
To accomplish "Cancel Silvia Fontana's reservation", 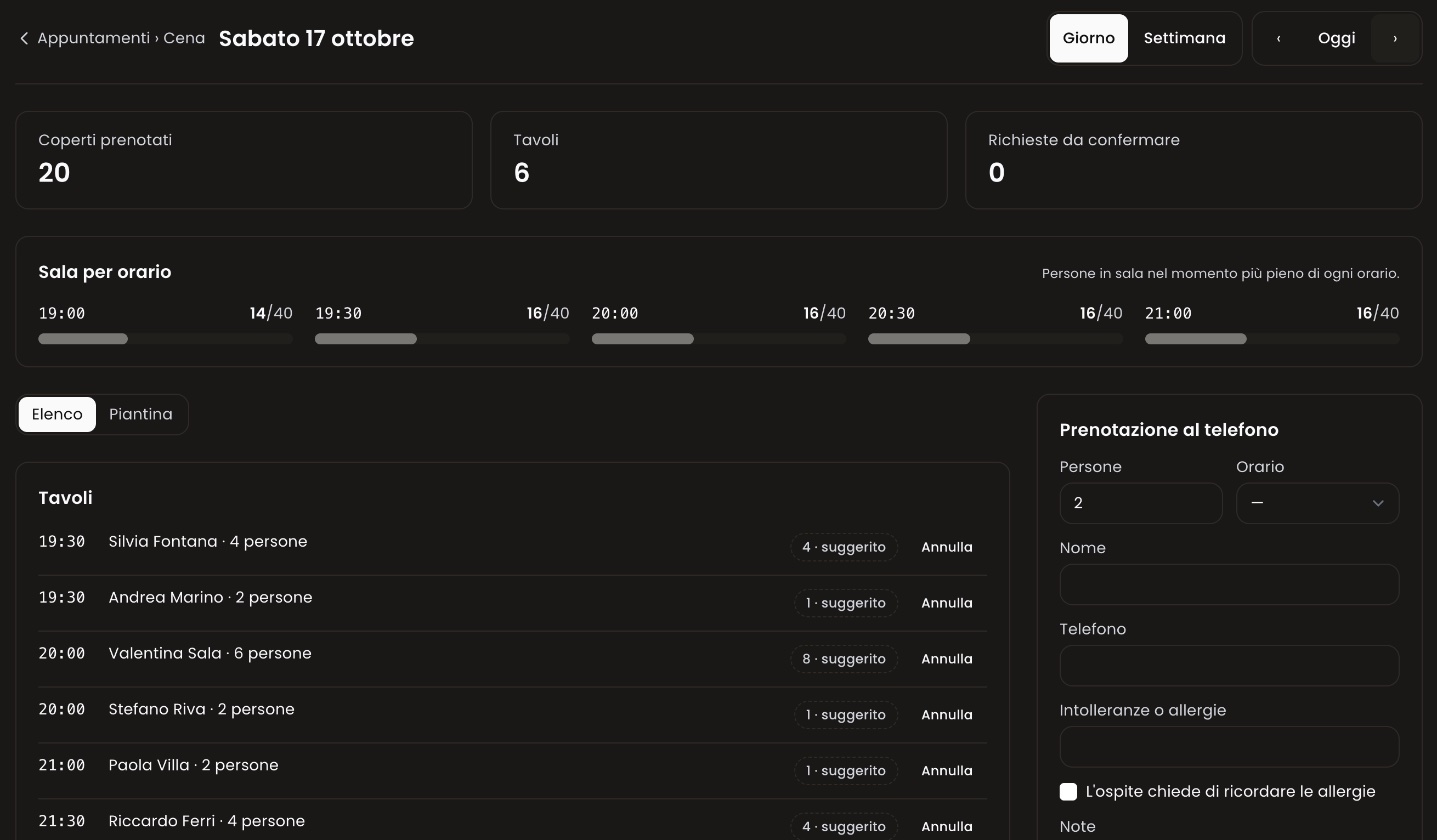I will point(946,547).
